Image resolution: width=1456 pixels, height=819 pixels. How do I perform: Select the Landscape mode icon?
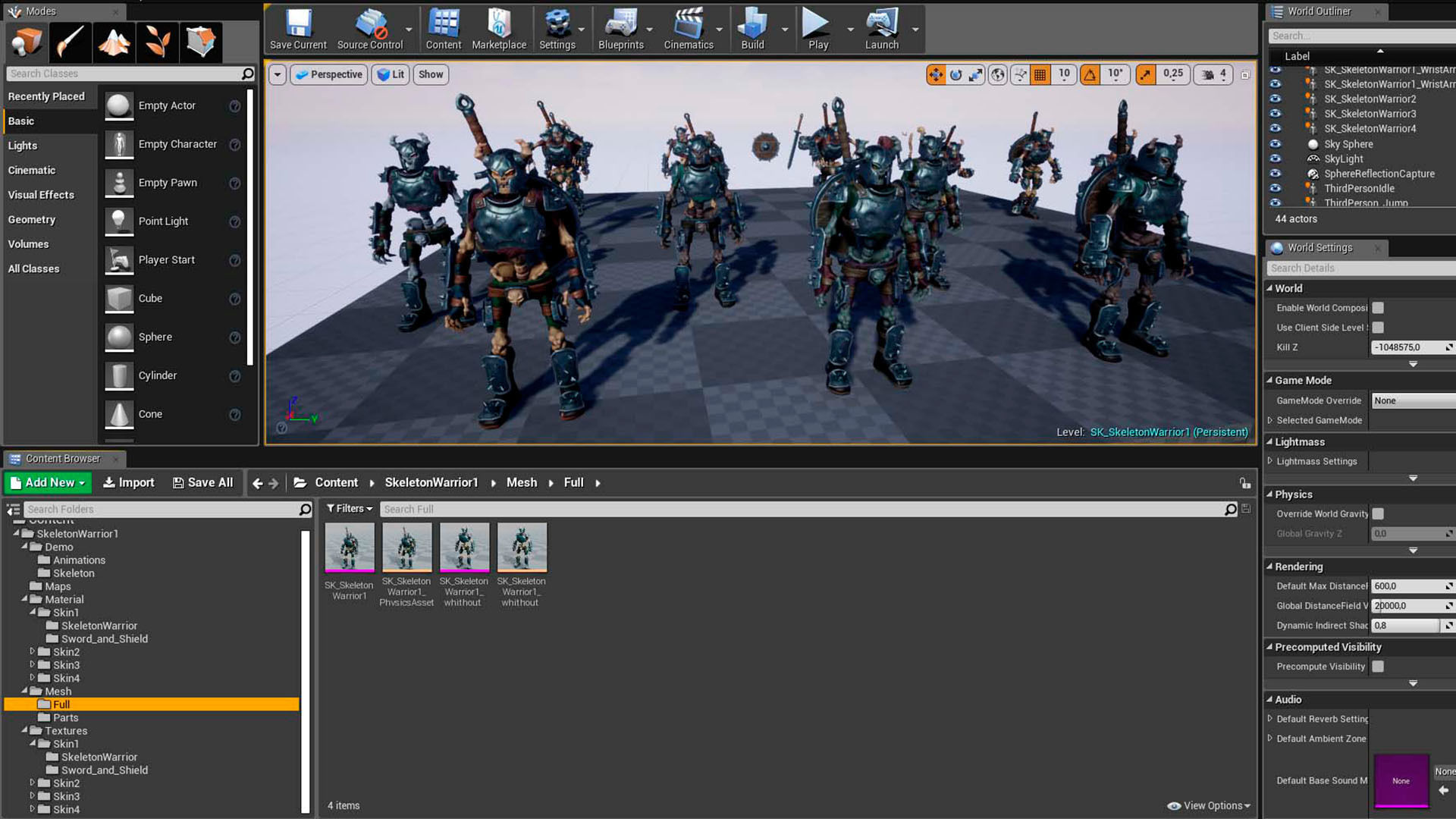pos(114,42)
